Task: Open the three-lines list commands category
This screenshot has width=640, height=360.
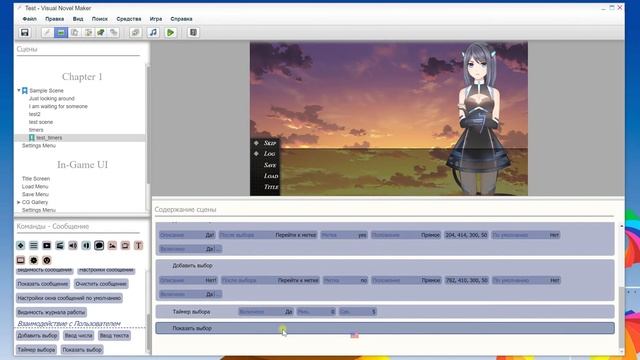Action: pos(33,245)
